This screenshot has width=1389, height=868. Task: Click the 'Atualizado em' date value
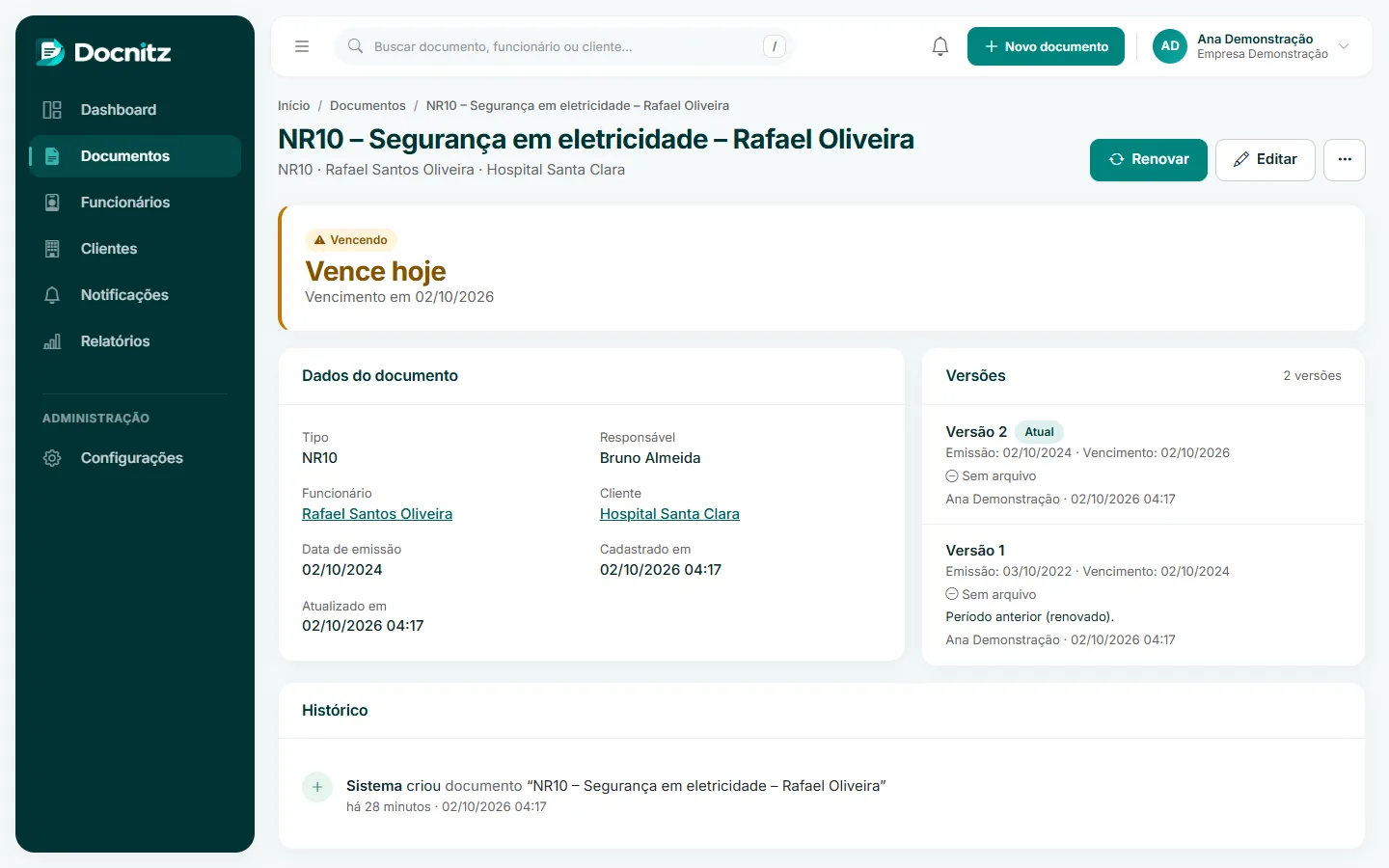pyautogui.click(x=363, y=626)
